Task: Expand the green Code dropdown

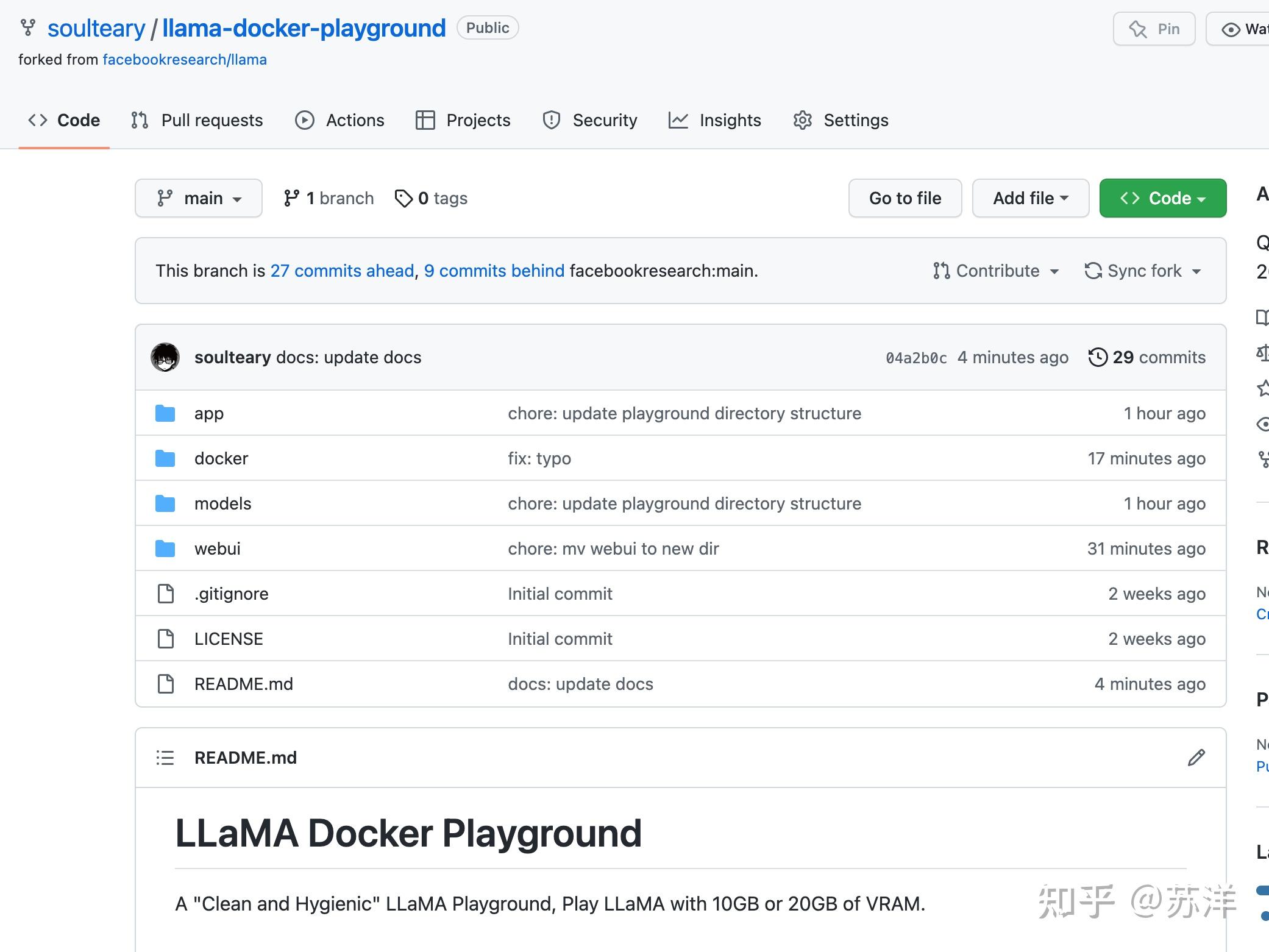Action: (1162, 198)
